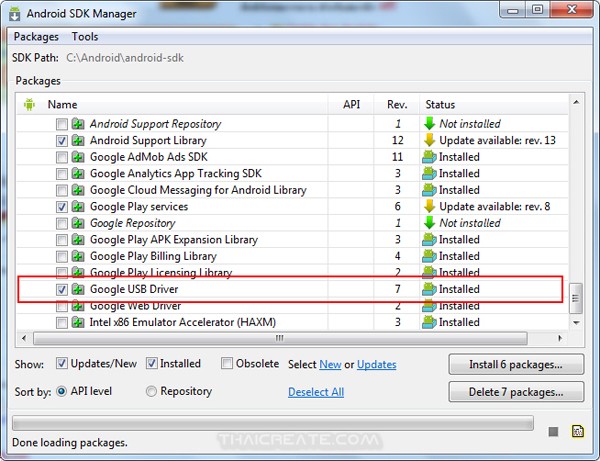Click the vertical scrollbar down arrow
The width and height of the screenshot is (600, 461).
576,323
